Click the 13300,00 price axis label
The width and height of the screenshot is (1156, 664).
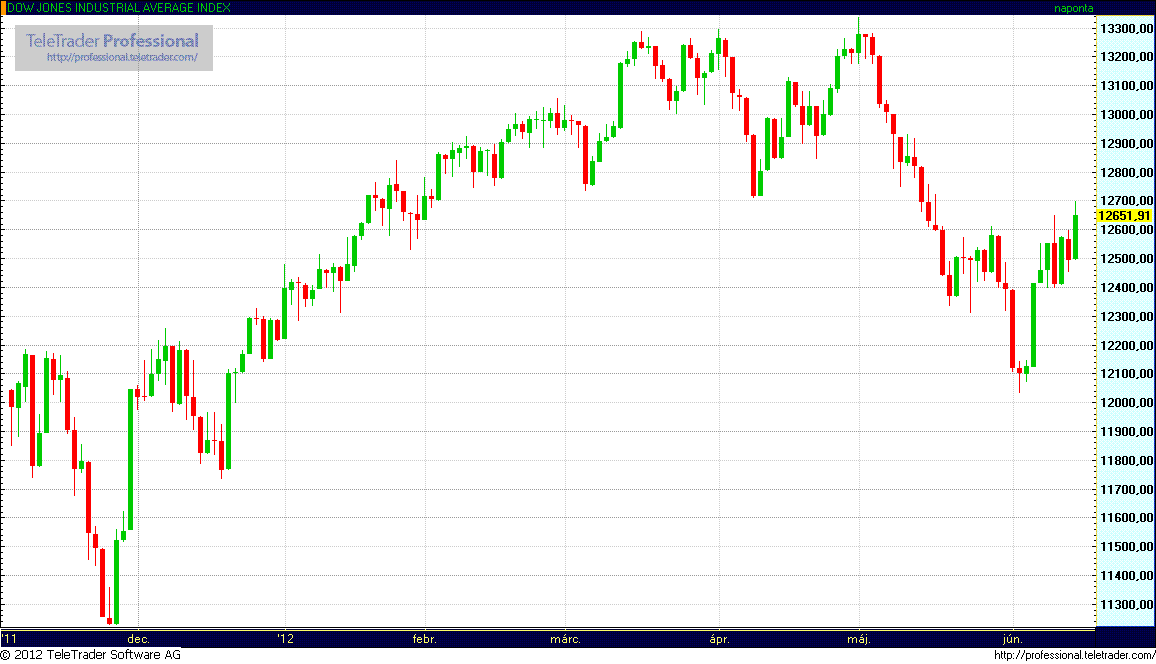tap(1126, 29)
